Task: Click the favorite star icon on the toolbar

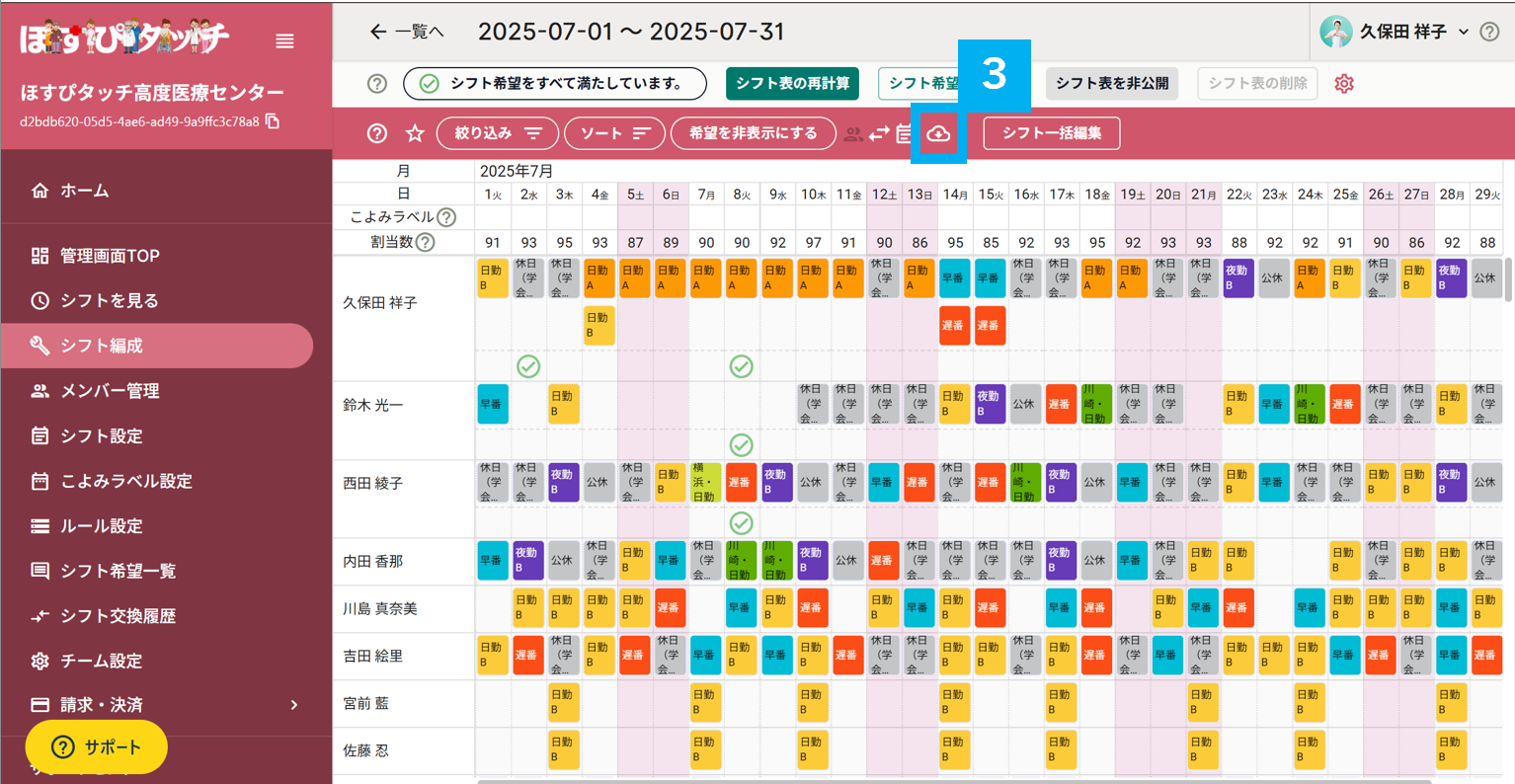Action: tap(415, 131)
